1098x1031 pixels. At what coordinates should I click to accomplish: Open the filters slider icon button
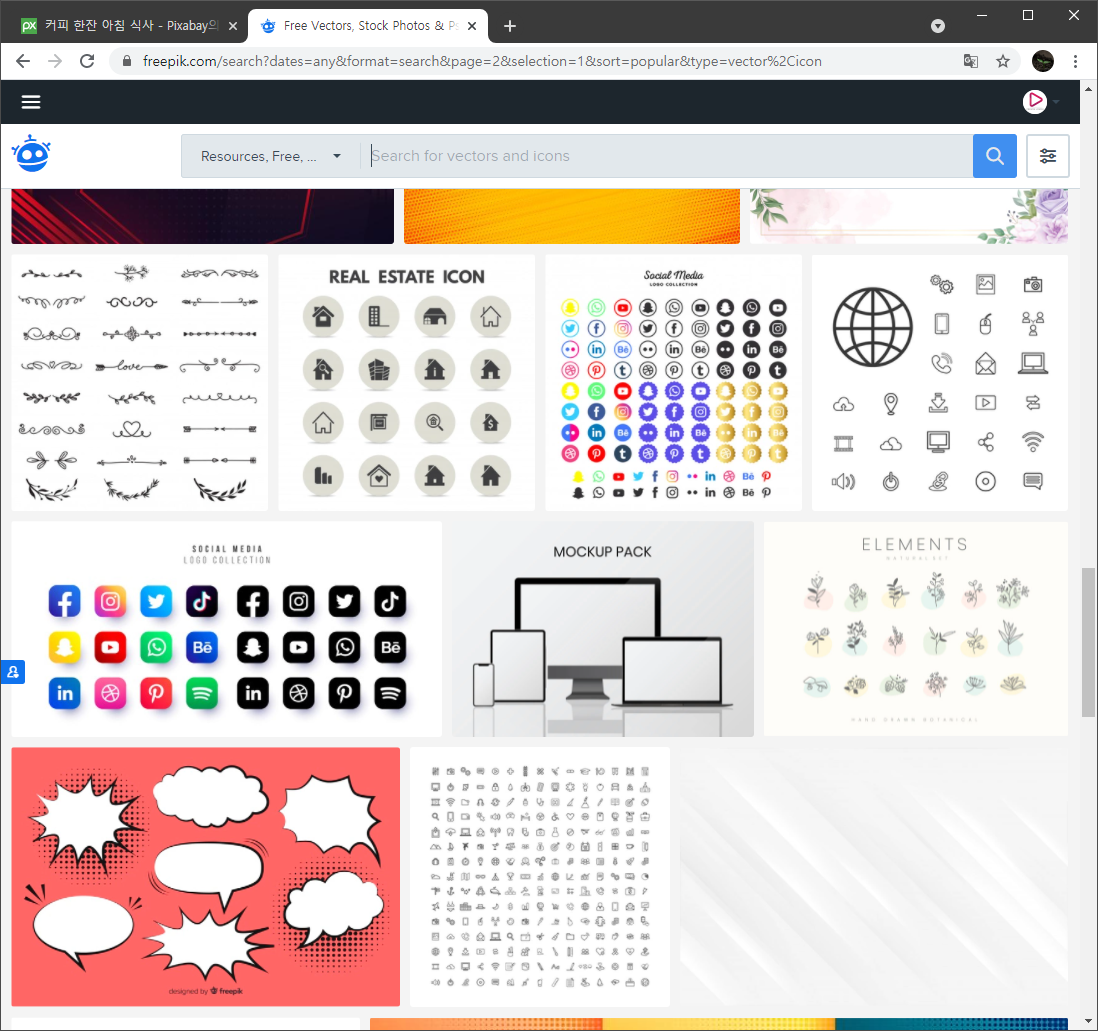point(1048,156)
